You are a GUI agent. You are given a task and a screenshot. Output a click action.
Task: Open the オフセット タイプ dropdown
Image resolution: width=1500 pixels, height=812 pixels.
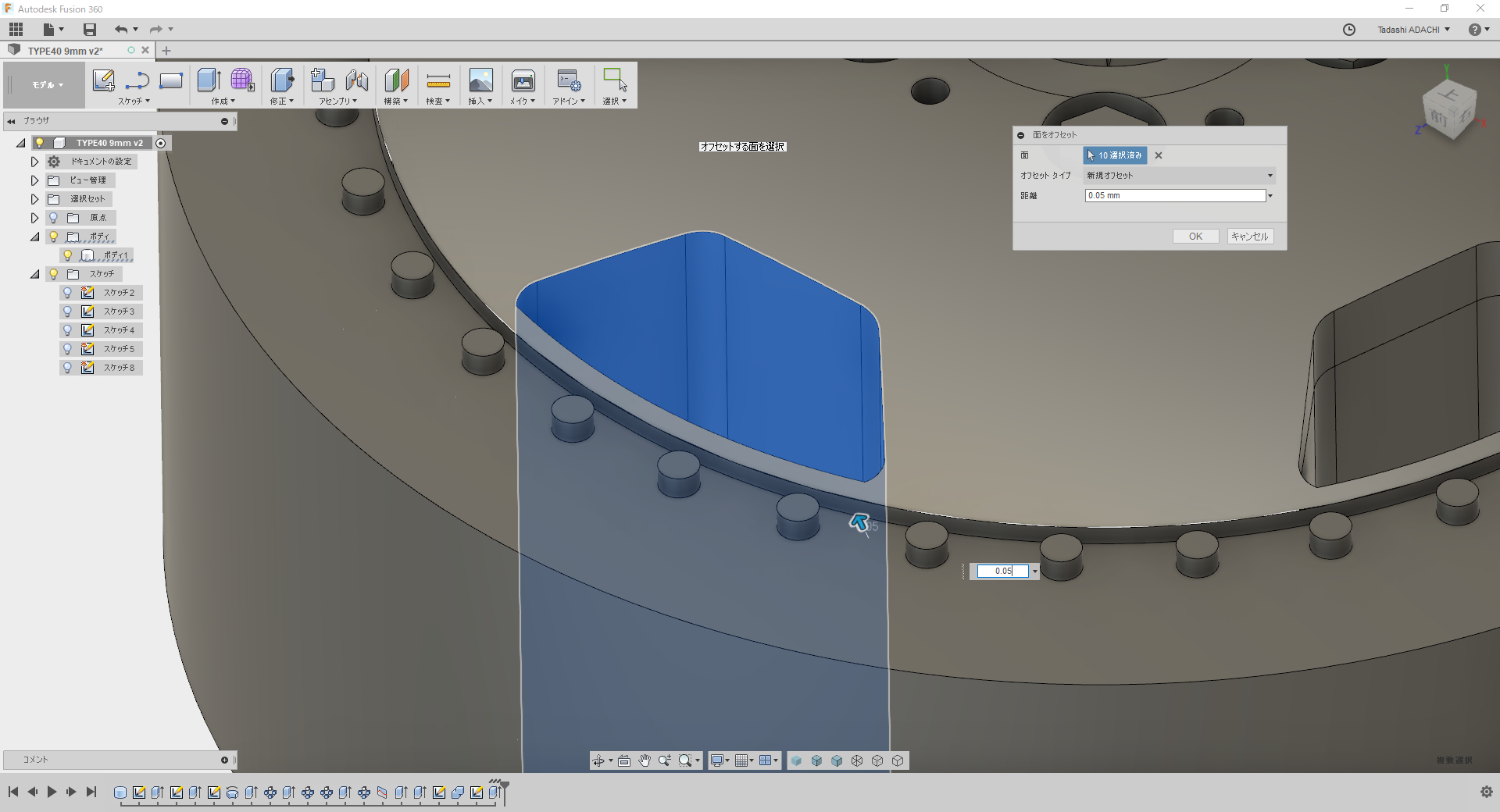(1180, 176)
